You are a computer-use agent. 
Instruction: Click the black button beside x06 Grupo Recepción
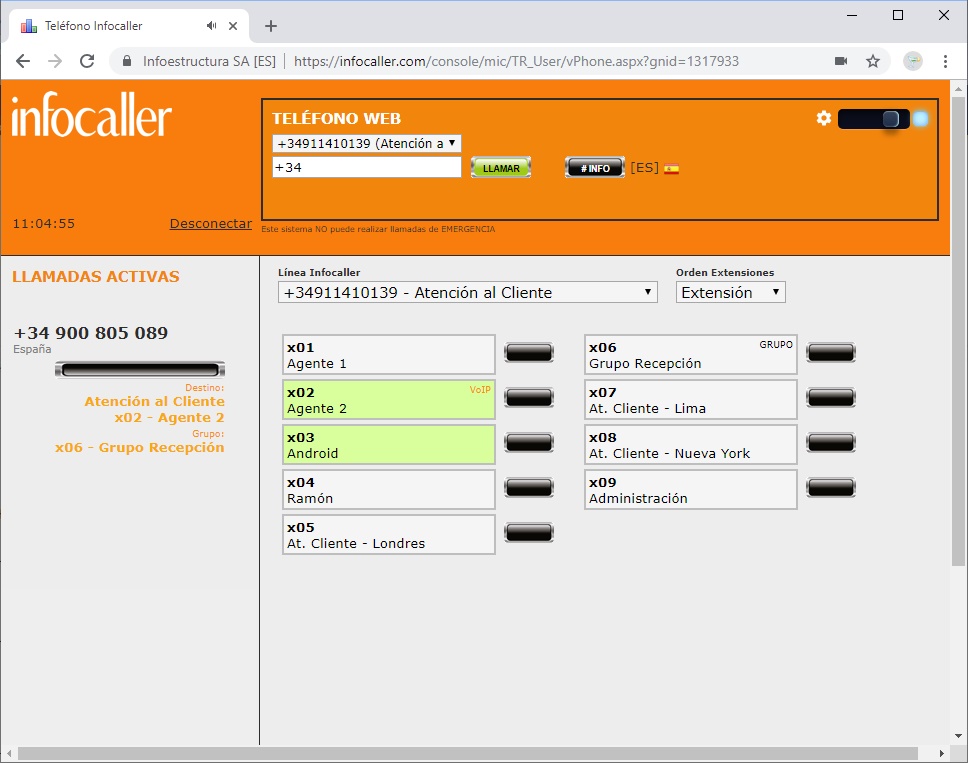tap(831, 352)
